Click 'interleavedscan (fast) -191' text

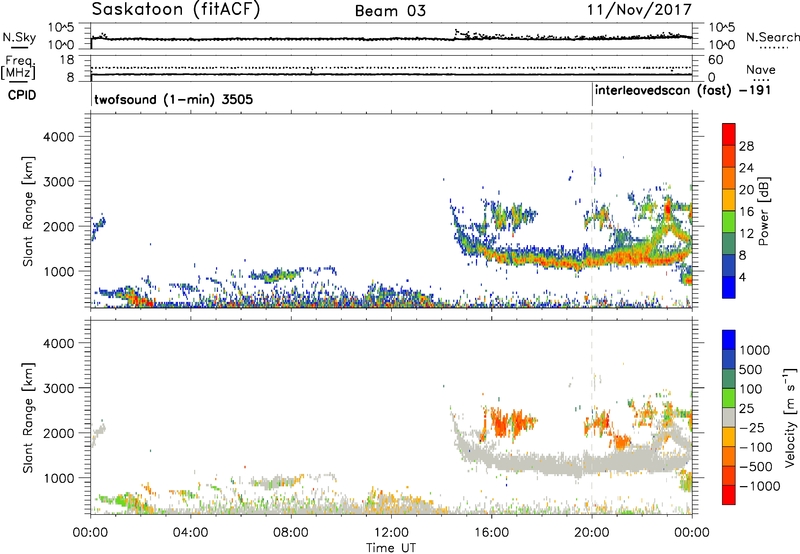[683, 91]
